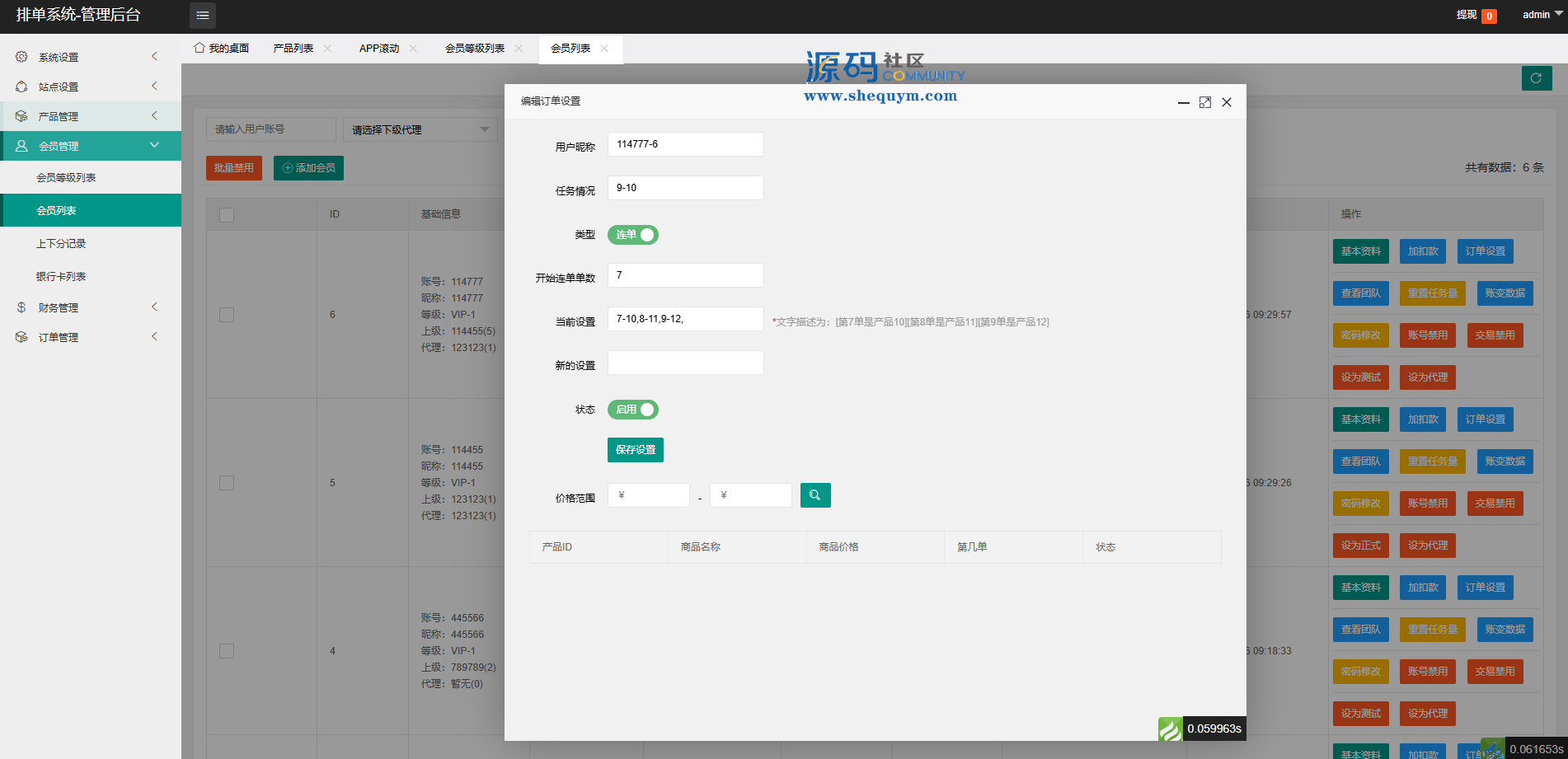Open the 请选择下级代理 dropdown

pyautogui.click(x=420, y=129)
